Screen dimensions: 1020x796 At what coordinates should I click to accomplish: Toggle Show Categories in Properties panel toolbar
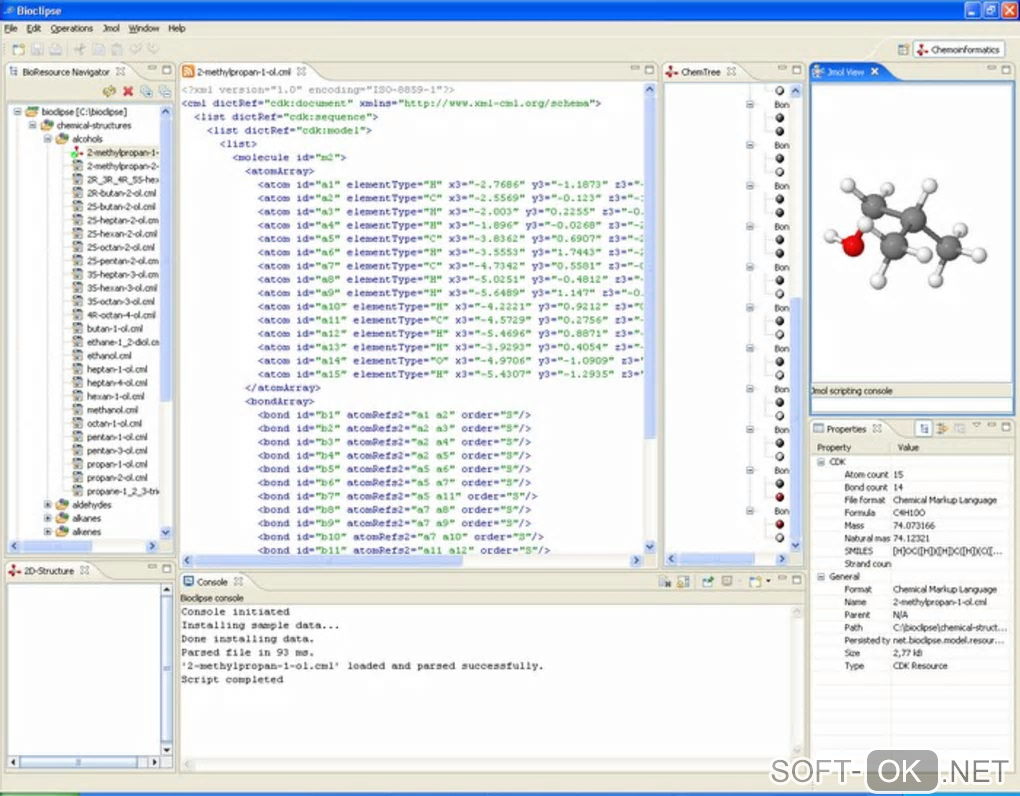tap(925, 428)
